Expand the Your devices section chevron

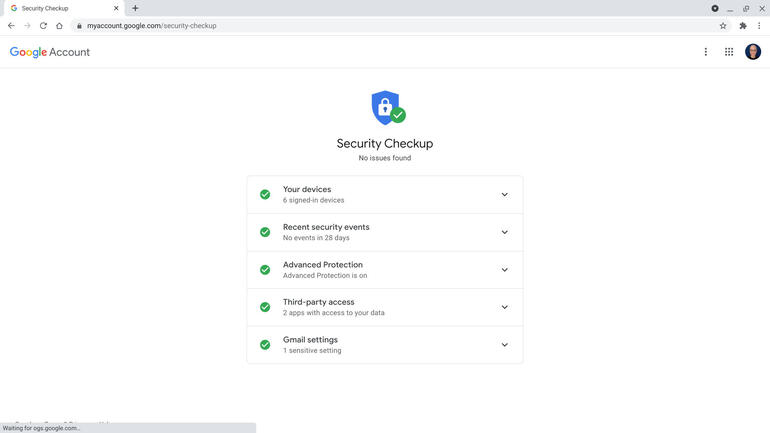(x=504, y=195)
